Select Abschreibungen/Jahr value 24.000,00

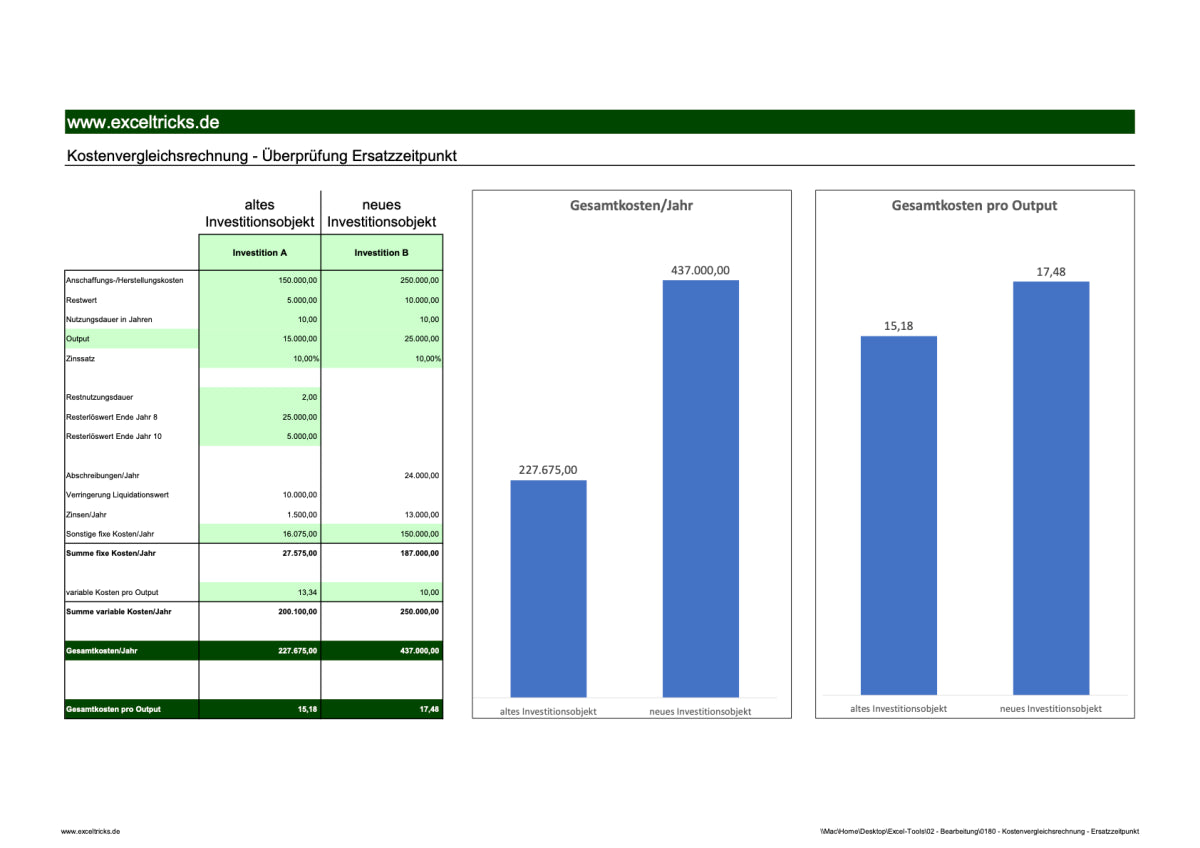(382, 475)
